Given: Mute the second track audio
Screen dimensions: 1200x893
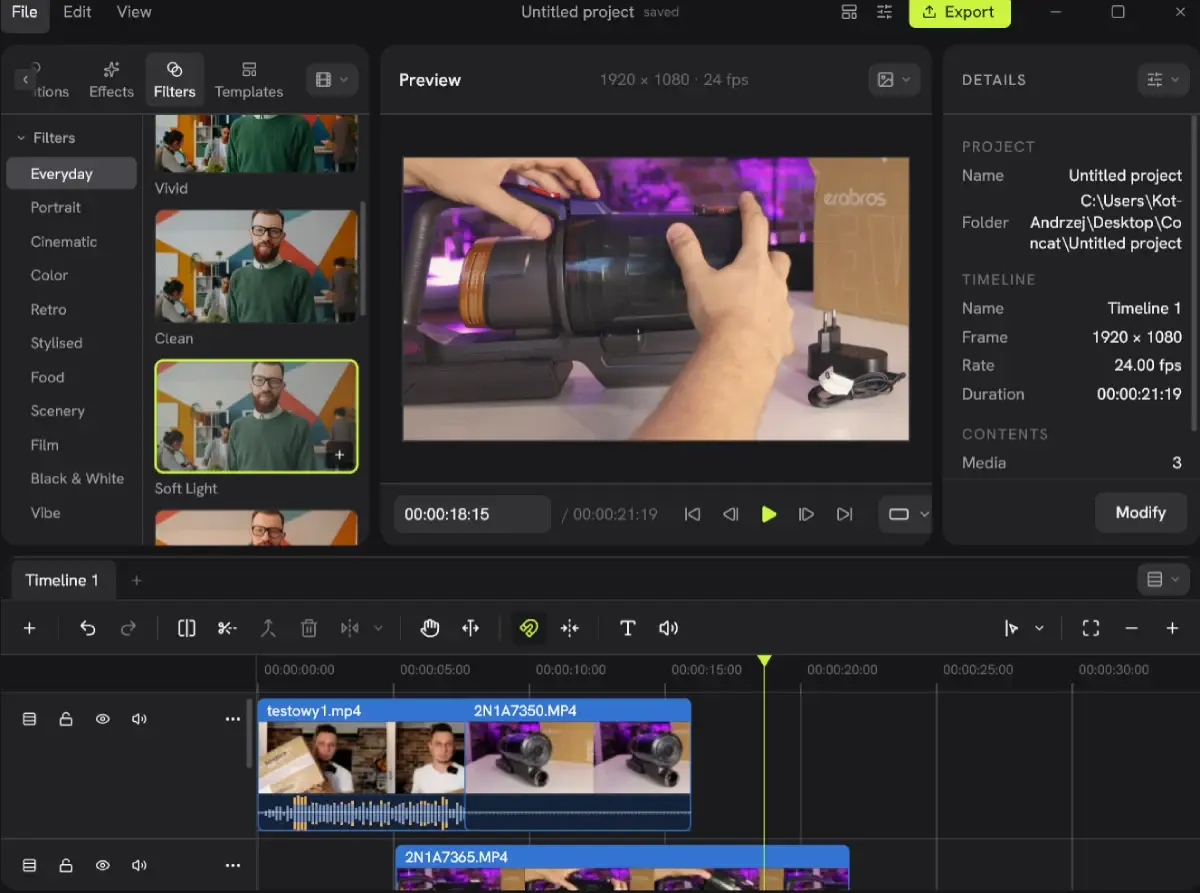Looking at the screenshot, I should pyautogui.click(x=139, y=865).
